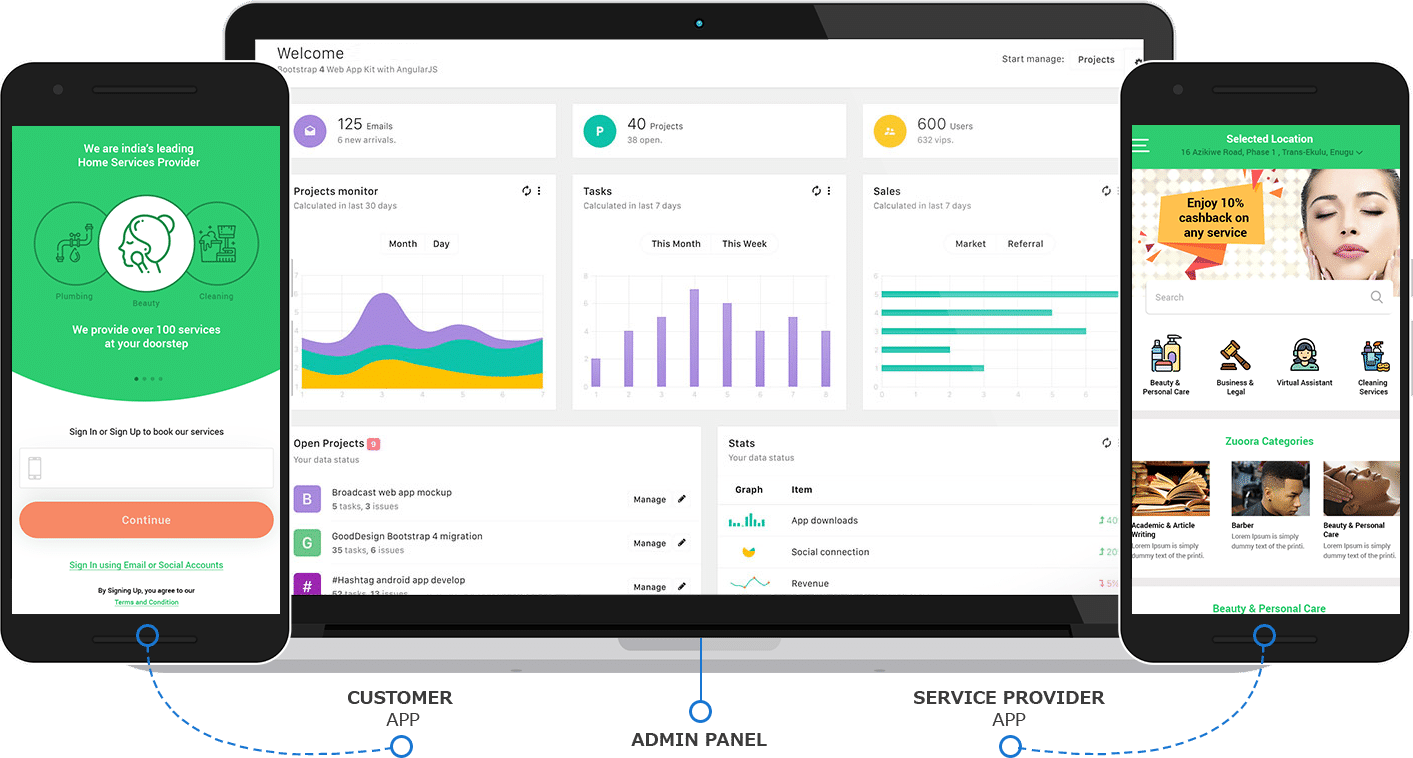Viewport: 1413px width, 758px height.
Task: Open the Barber category thumbnail
Action: coord(1270,488)
